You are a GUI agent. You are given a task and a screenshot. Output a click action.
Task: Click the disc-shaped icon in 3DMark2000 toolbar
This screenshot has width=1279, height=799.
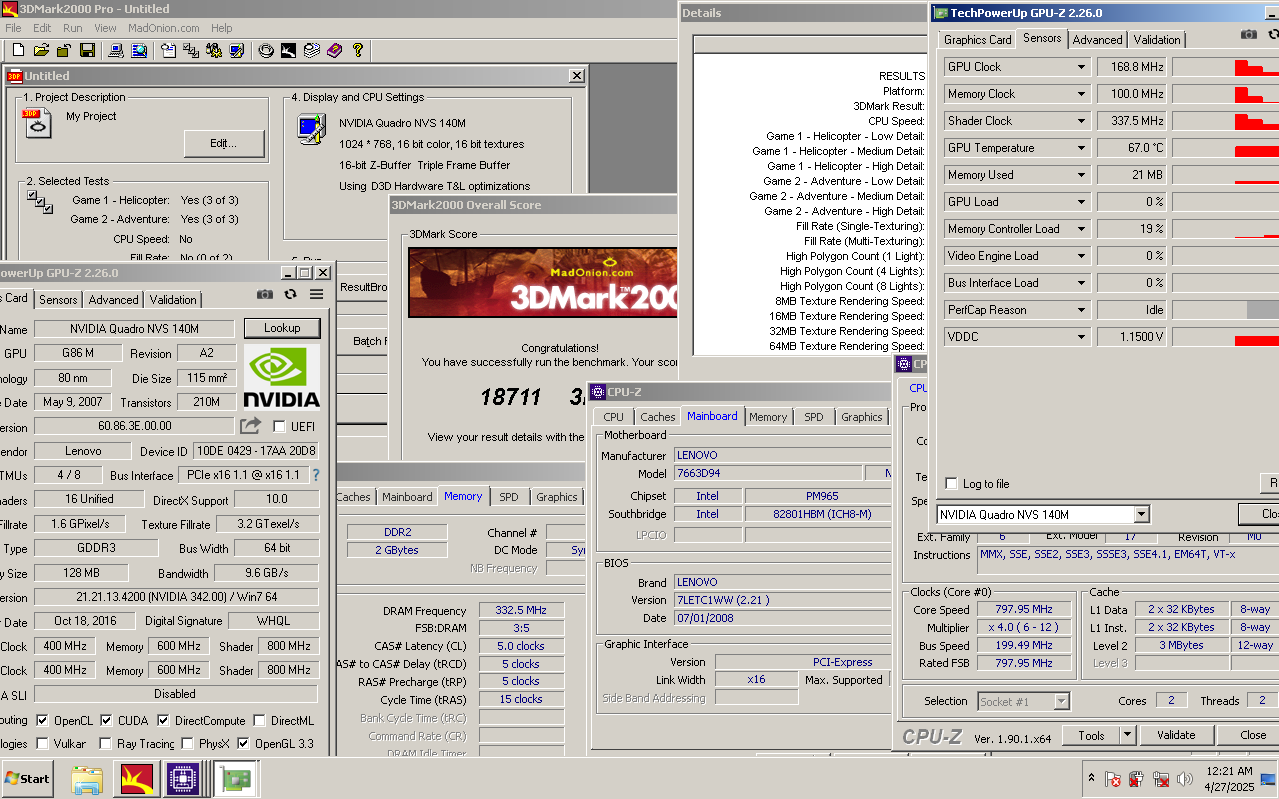[265, 50]
